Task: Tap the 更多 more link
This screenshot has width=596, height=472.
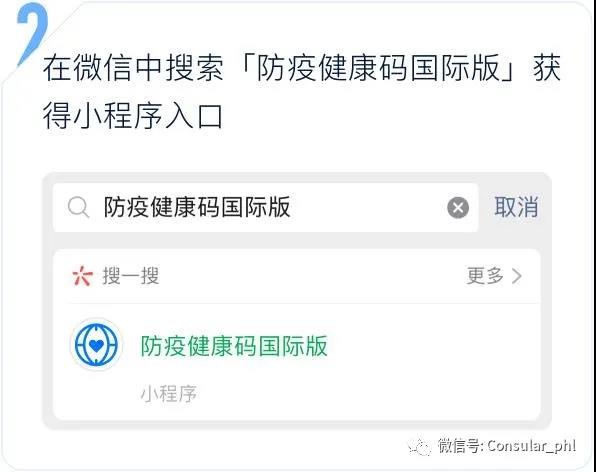Action: pyautogui.click(x=485, y=276)
